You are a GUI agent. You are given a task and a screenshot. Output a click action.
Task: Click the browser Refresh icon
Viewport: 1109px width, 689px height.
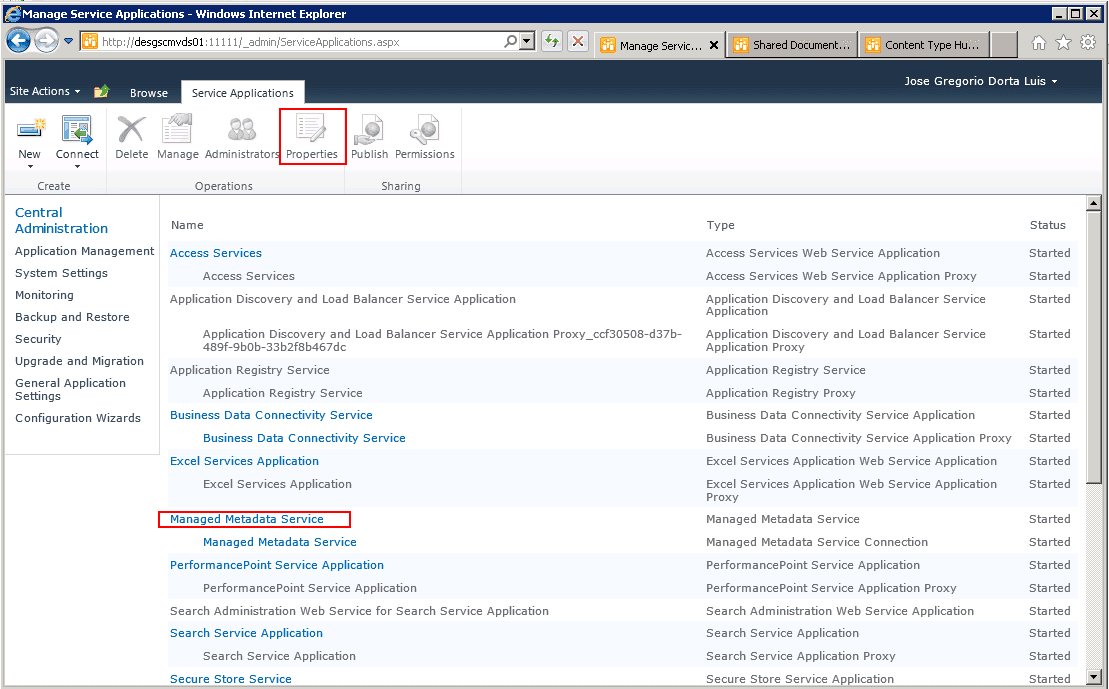(x=551, y=42)
